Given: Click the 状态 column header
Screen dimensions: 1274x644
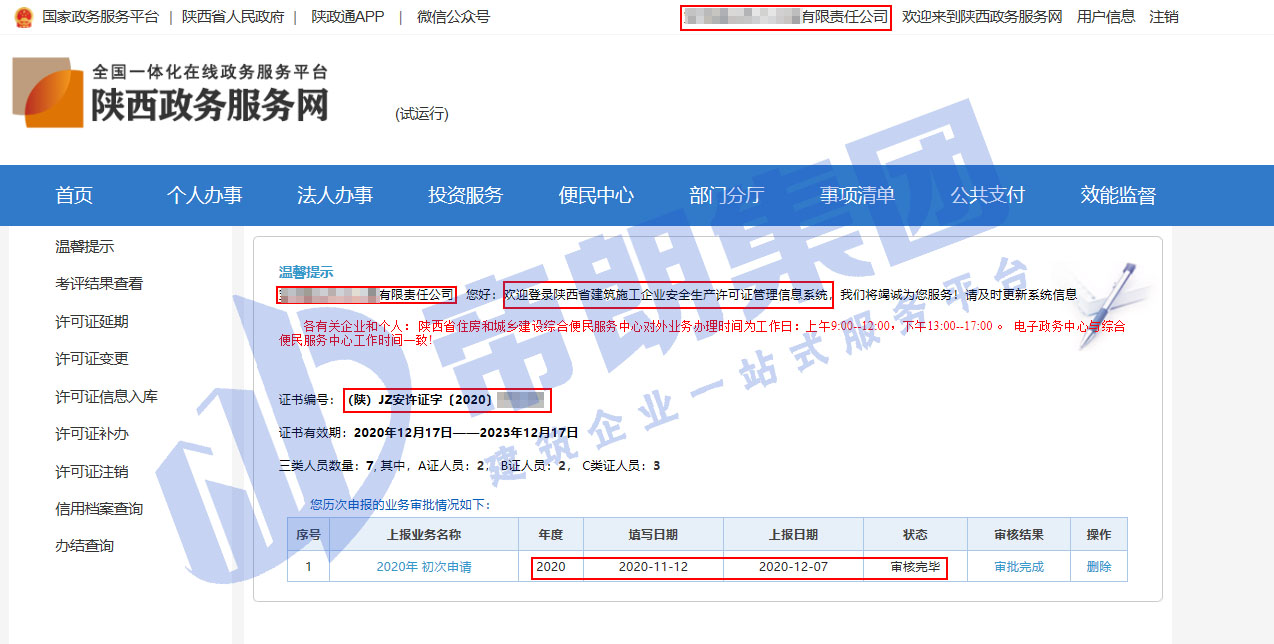Looking at the screenshot, I should coord(915,535).
